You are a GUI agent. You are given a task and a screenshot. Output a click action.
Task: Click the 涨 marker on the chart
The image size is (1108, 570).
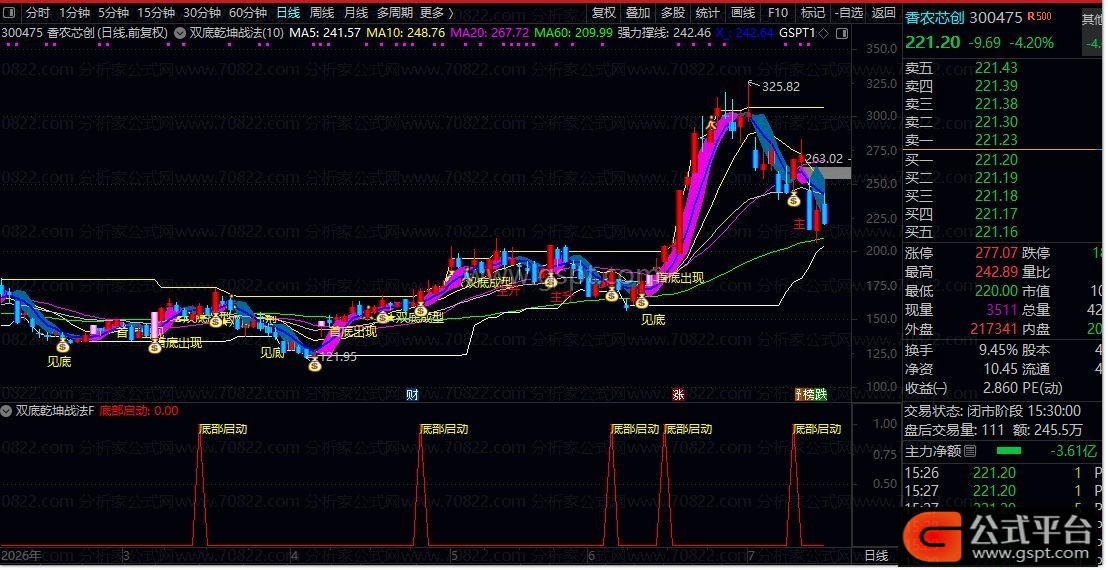tap(678, 395)
